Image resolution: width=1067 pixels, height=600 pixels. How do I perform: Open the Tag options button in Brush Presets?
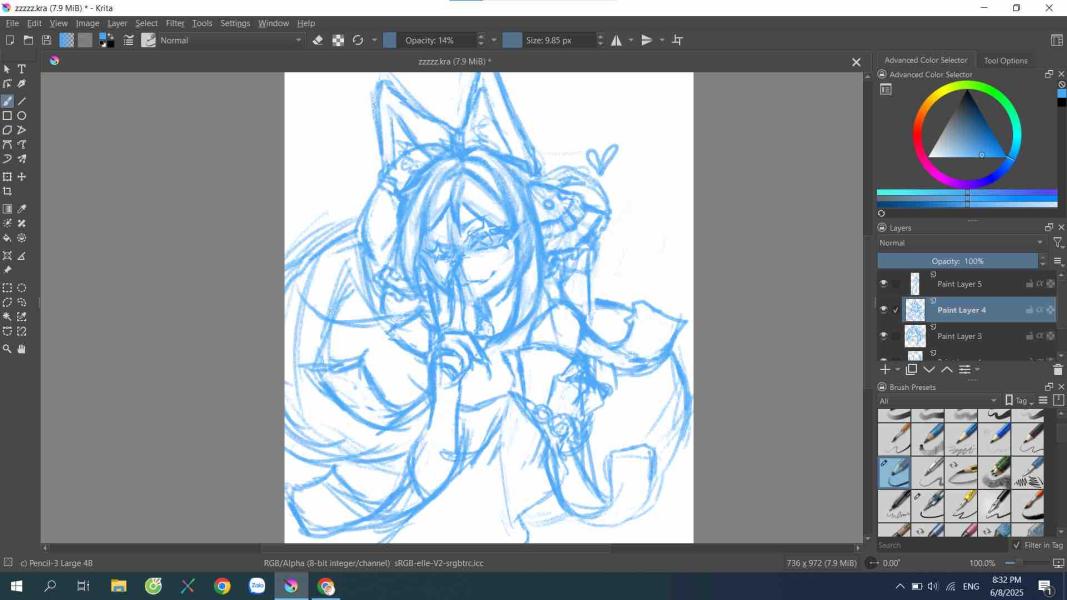1018,401
